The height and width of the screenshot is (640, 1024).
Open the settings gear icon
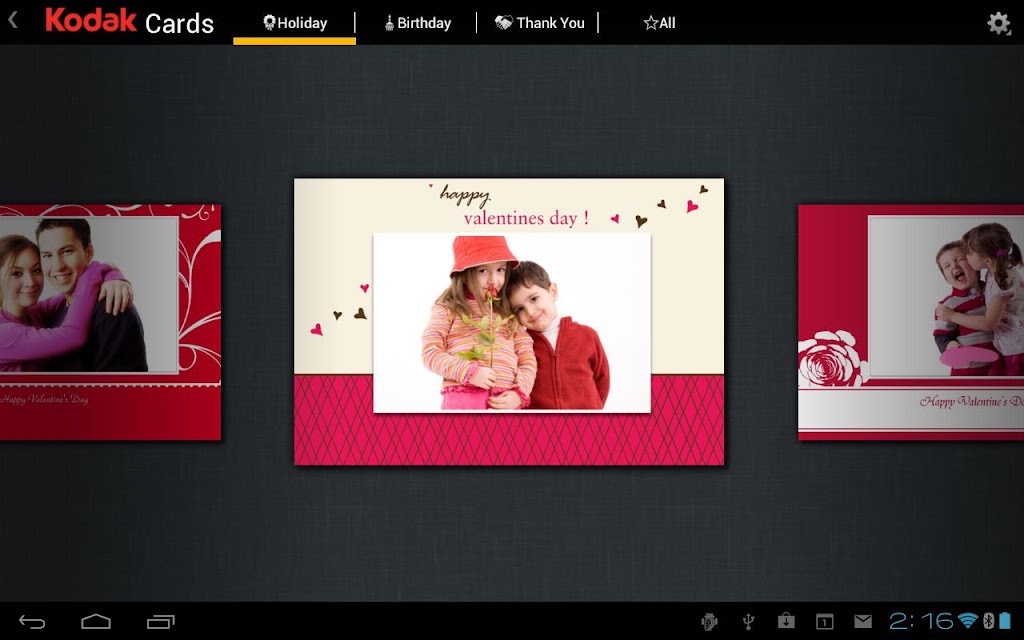pos(999,23)
